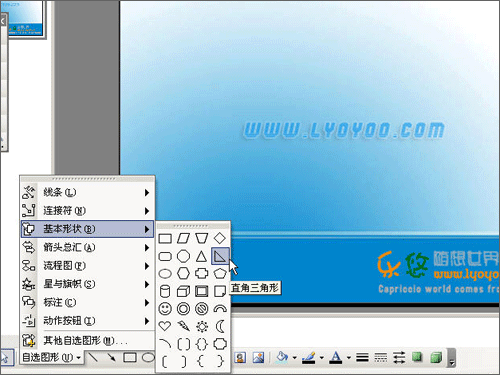Image resolution: width=500 pixels, height=375 pixels.
Task: Choose the heart shape
Action: [x=165, y=326]
